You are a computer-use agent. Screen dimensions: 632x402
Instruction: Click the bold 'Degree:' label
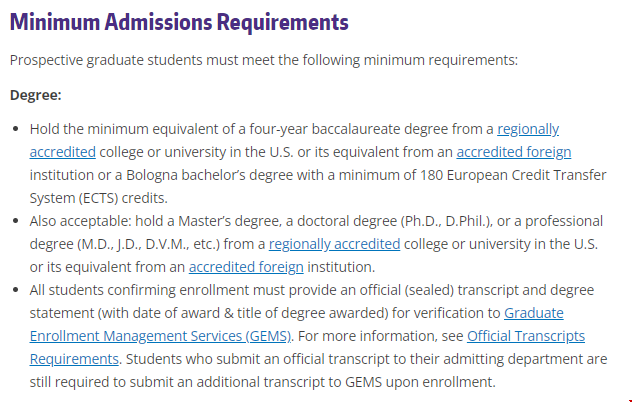36,95
